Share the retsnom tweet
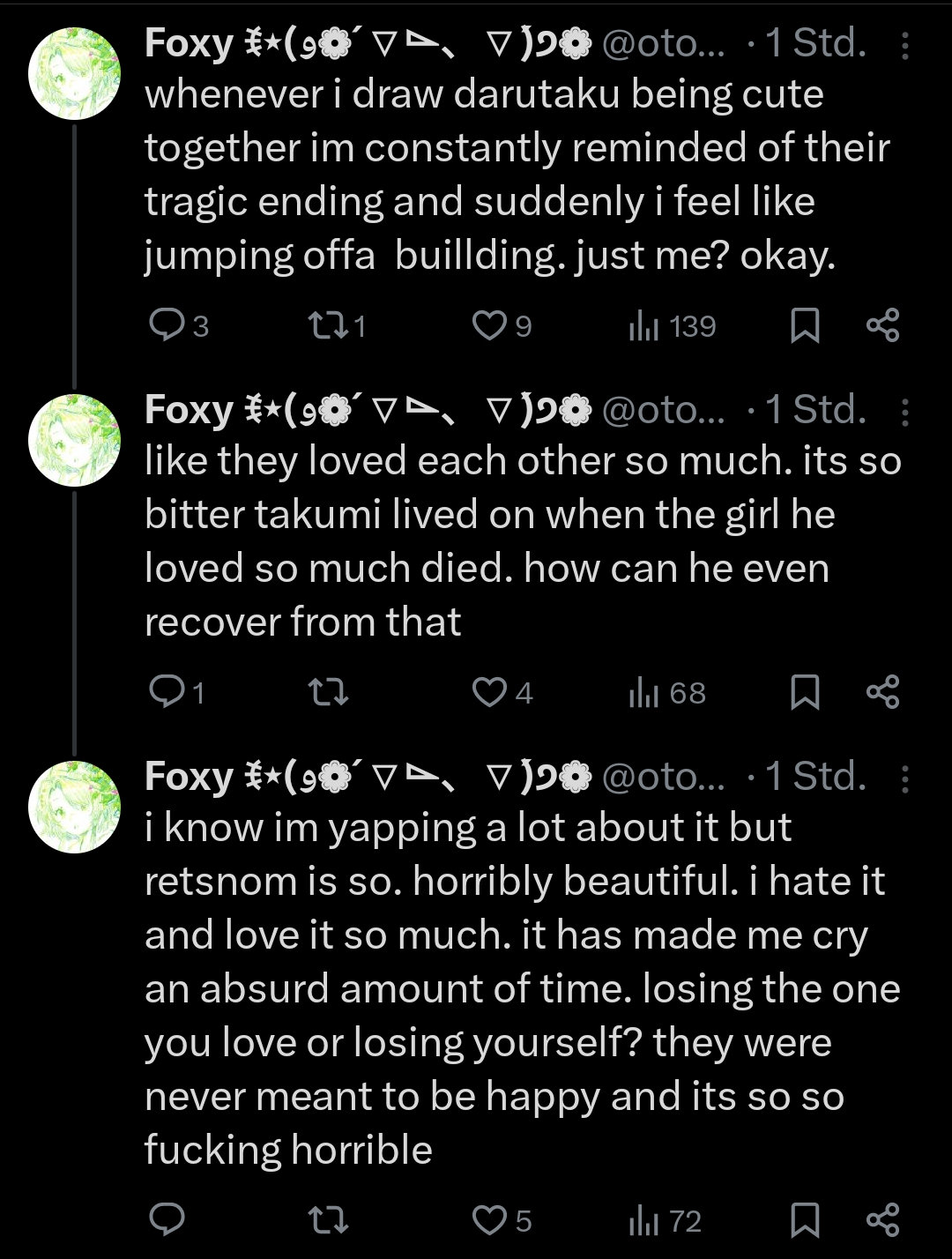 point(882,1219)
